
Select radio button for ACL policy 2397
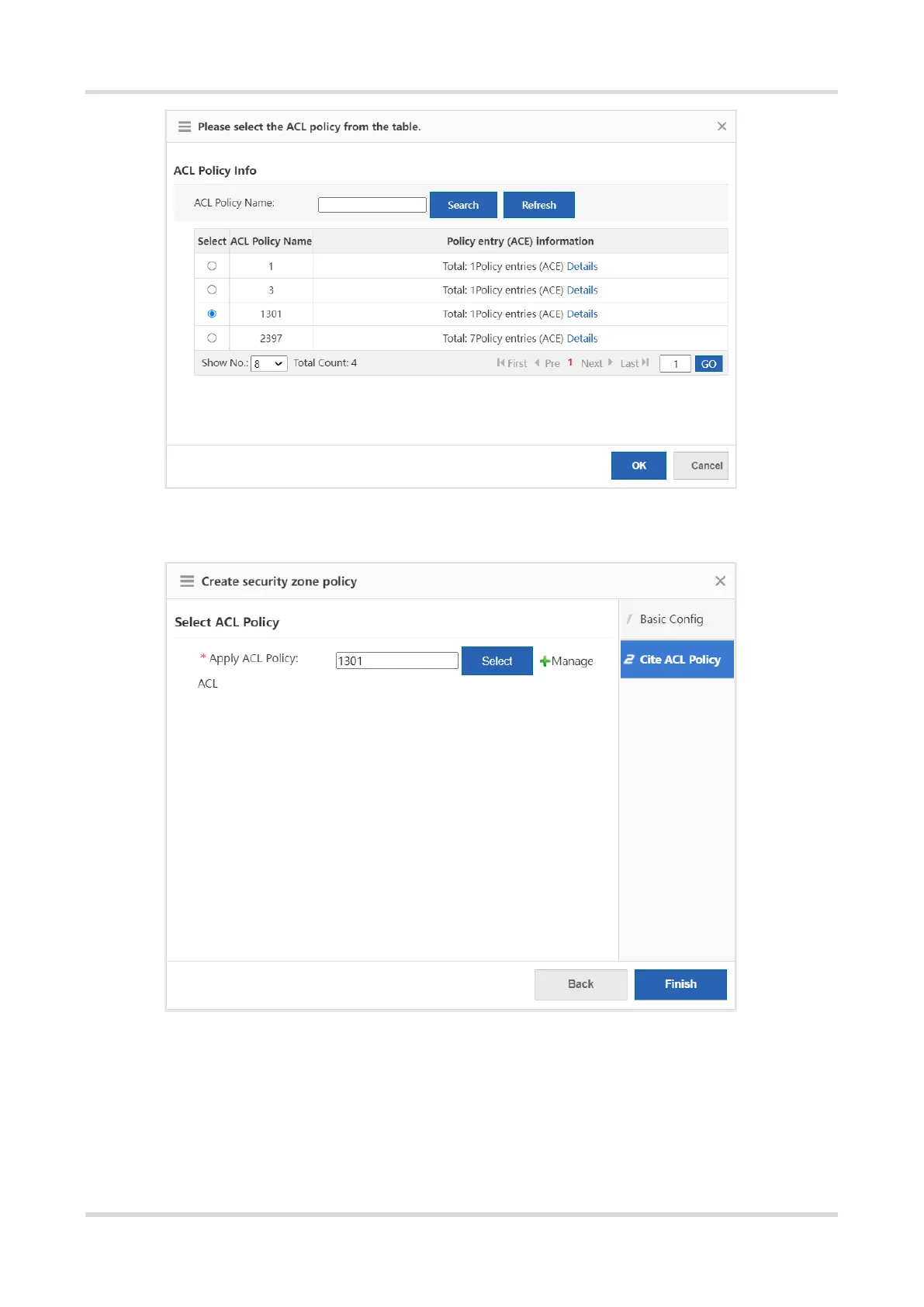pyautogui.click(x=212, y=338)
